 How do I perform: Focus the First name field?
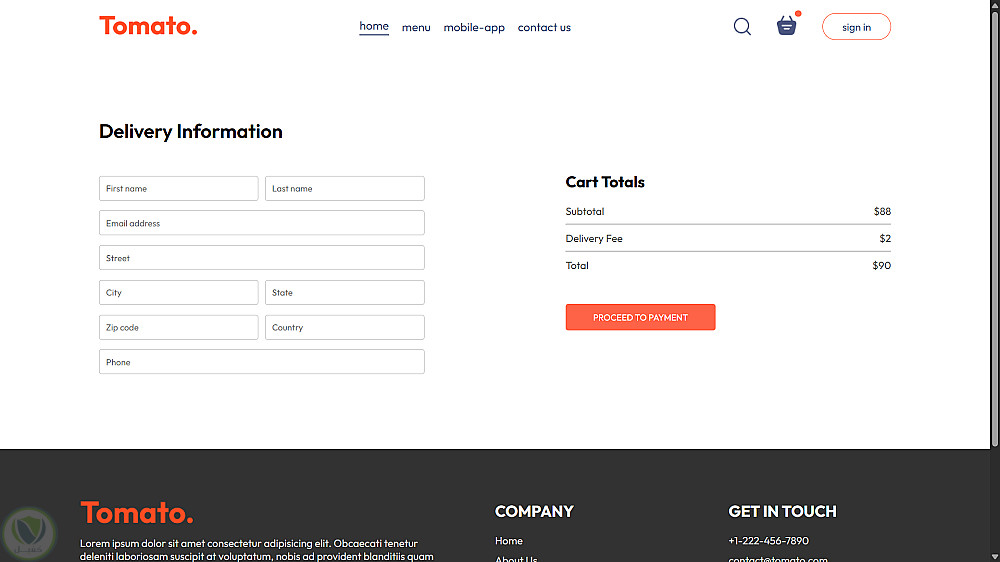pyautogui.click(x=178, y=189)
